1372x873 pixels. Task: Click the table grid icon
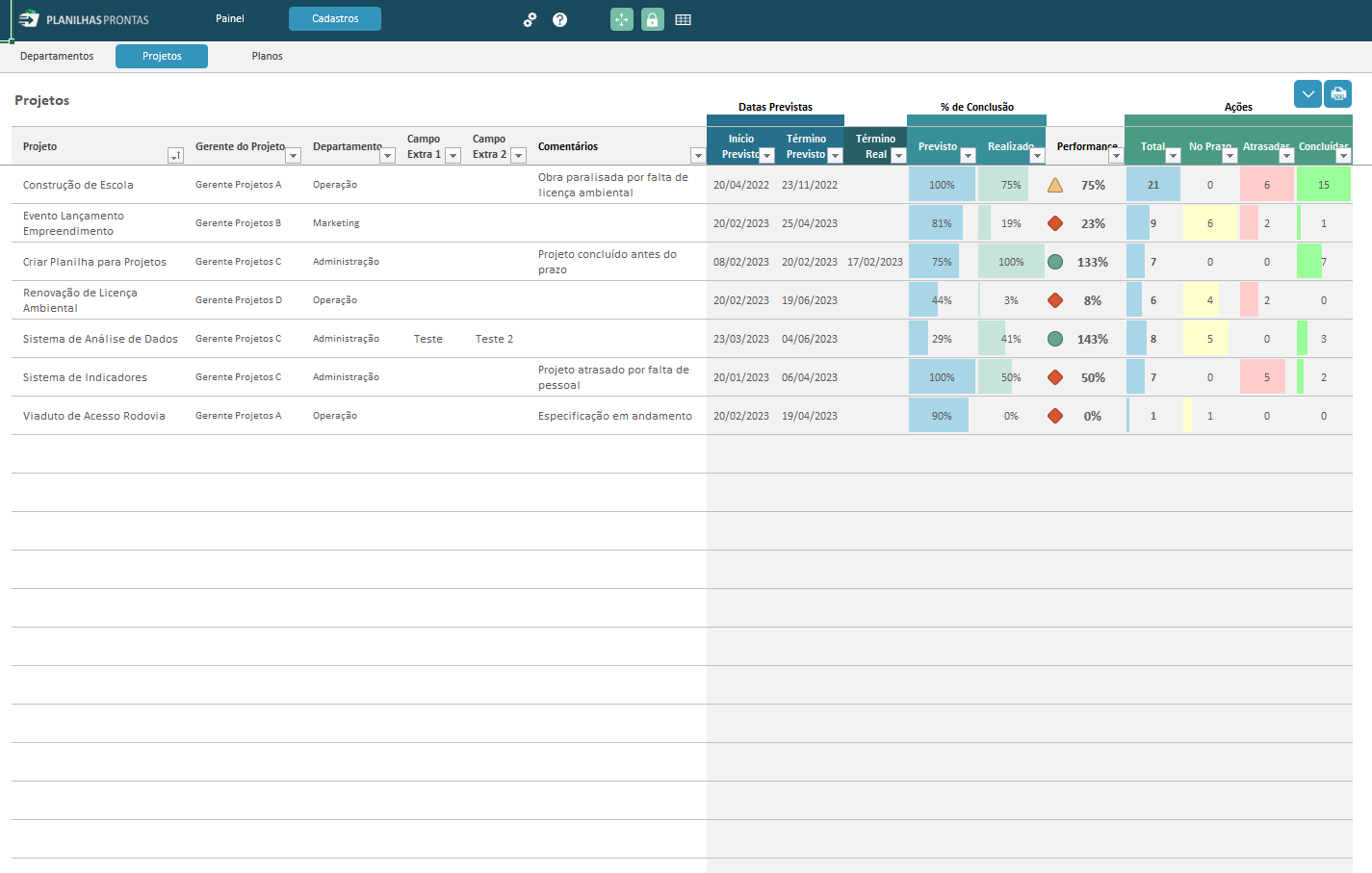click(683, 19)
